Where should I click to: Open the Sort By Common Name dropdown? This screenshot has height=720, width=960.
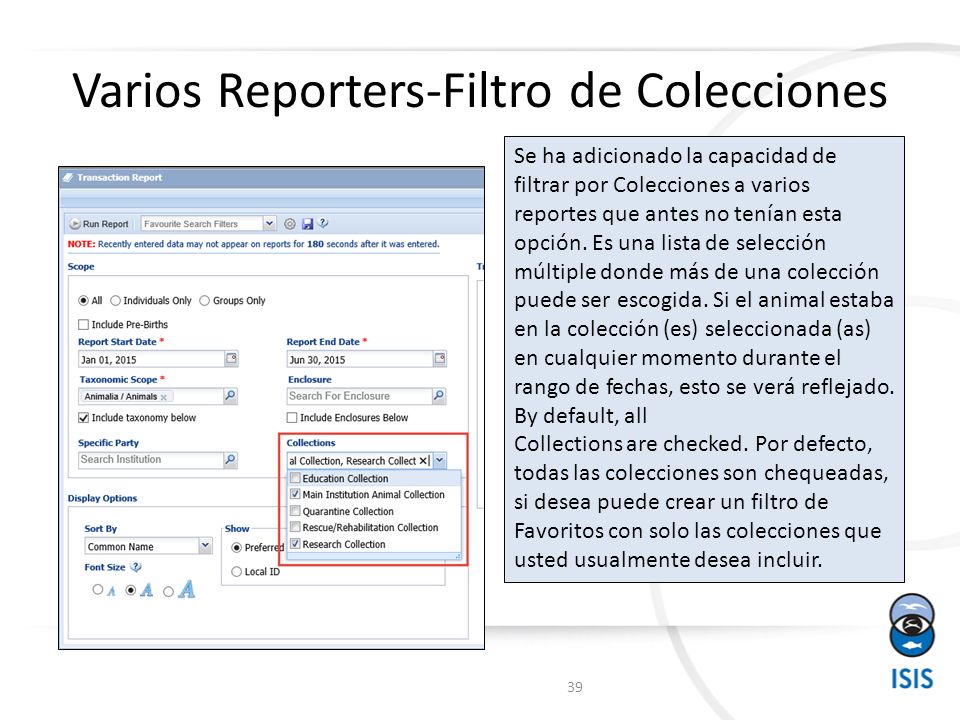[x=205, y=546]
